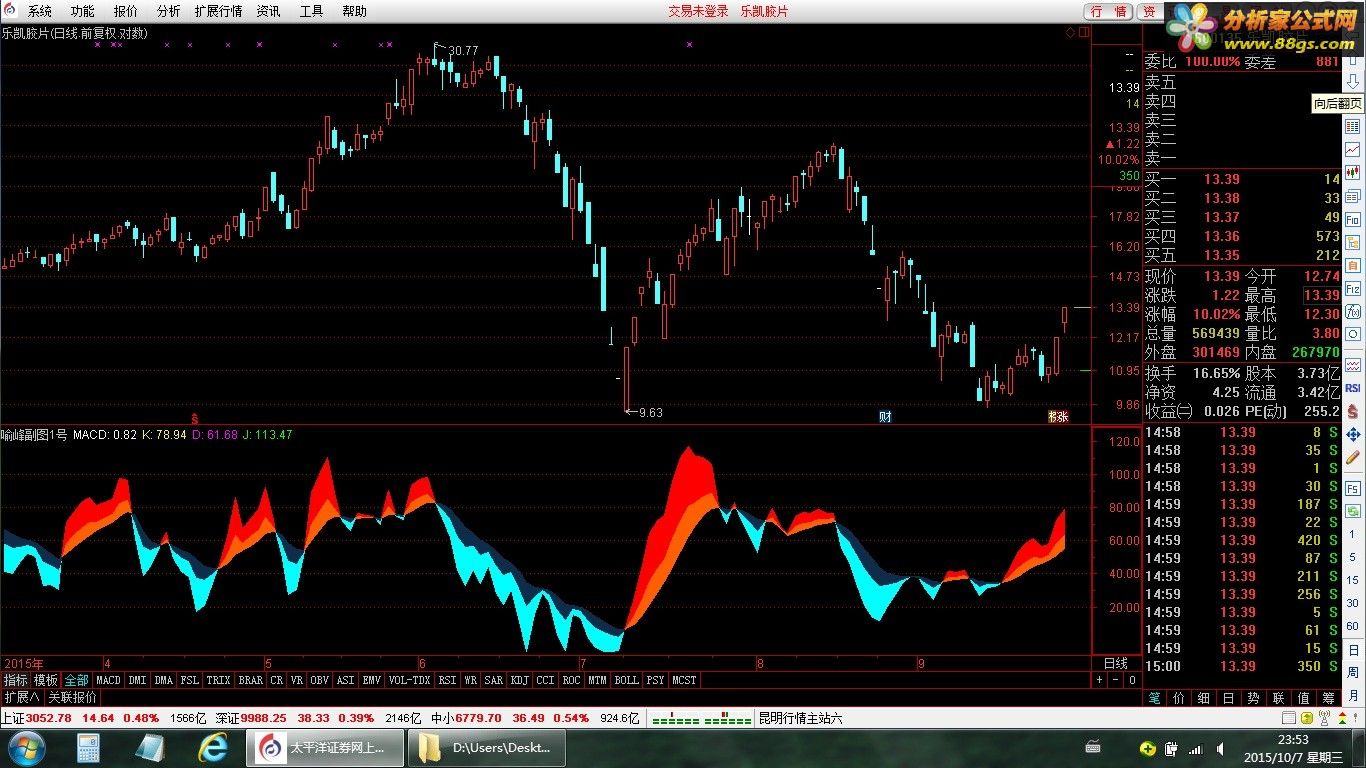The height and width of the screenshot is (768, 1366).
Task: Open the 功能 menu
Action: [83, 11]
